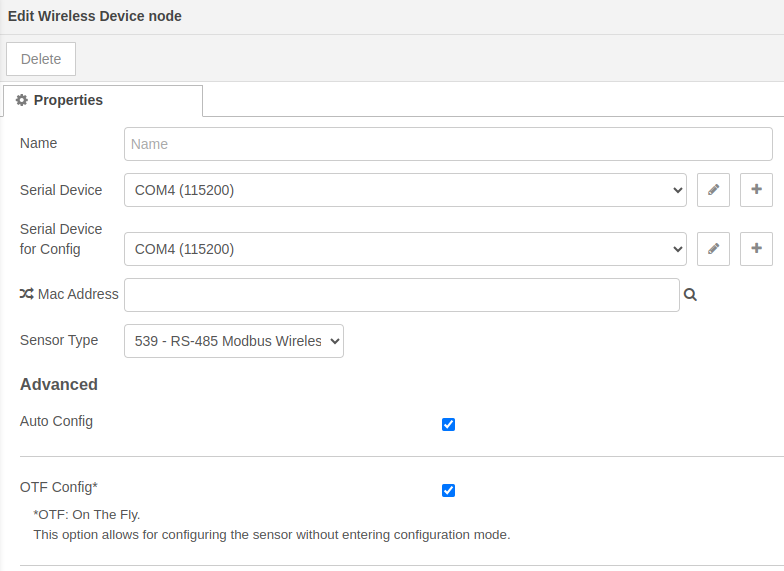Search for Mac Address with magnifier icon
The width and height of the screenshot is (784, 571).
690,295
